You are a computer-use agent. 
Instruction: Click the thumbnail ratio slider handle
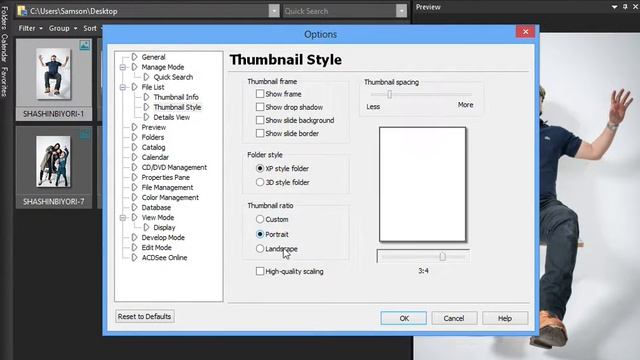pyautogui.click(x=442, y=256)
